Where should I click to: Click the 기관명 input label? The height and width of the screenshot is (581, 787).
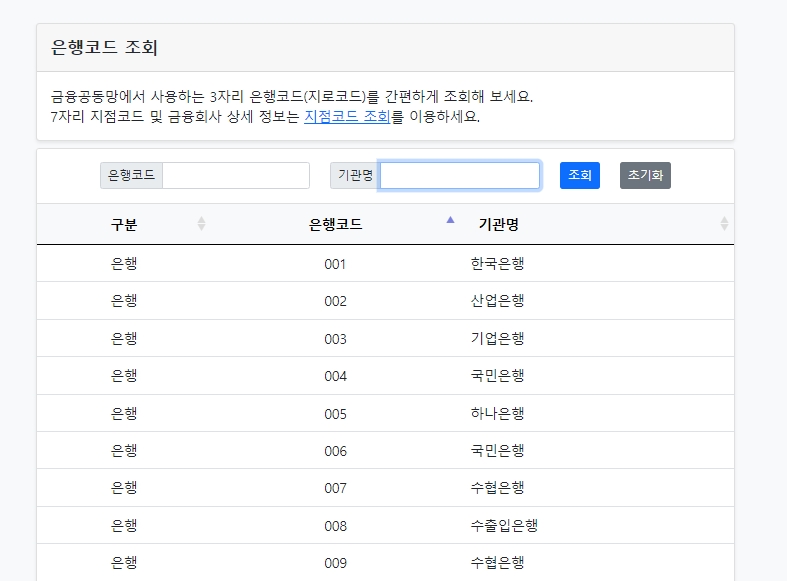pos(355,176)
